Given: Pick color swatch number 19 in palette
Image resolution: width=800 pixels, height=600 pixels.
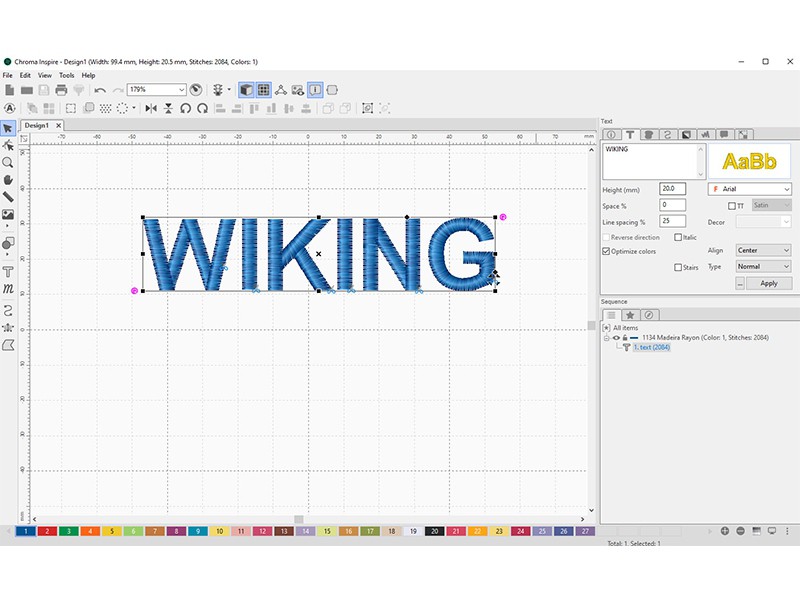Looking at the screenshot, I should point(412,531).
